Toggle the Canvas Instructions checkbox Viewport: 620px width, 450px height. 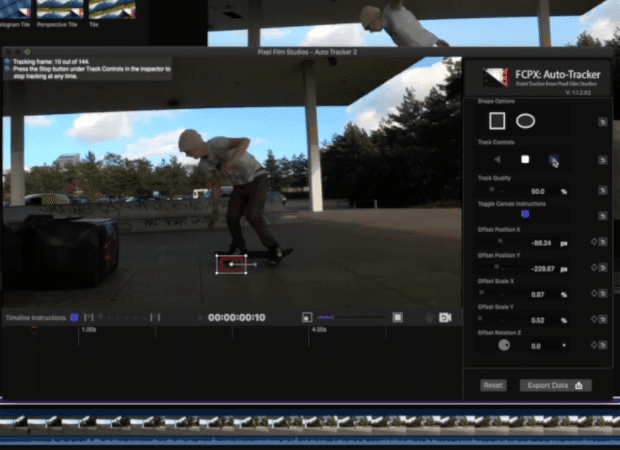525,214
